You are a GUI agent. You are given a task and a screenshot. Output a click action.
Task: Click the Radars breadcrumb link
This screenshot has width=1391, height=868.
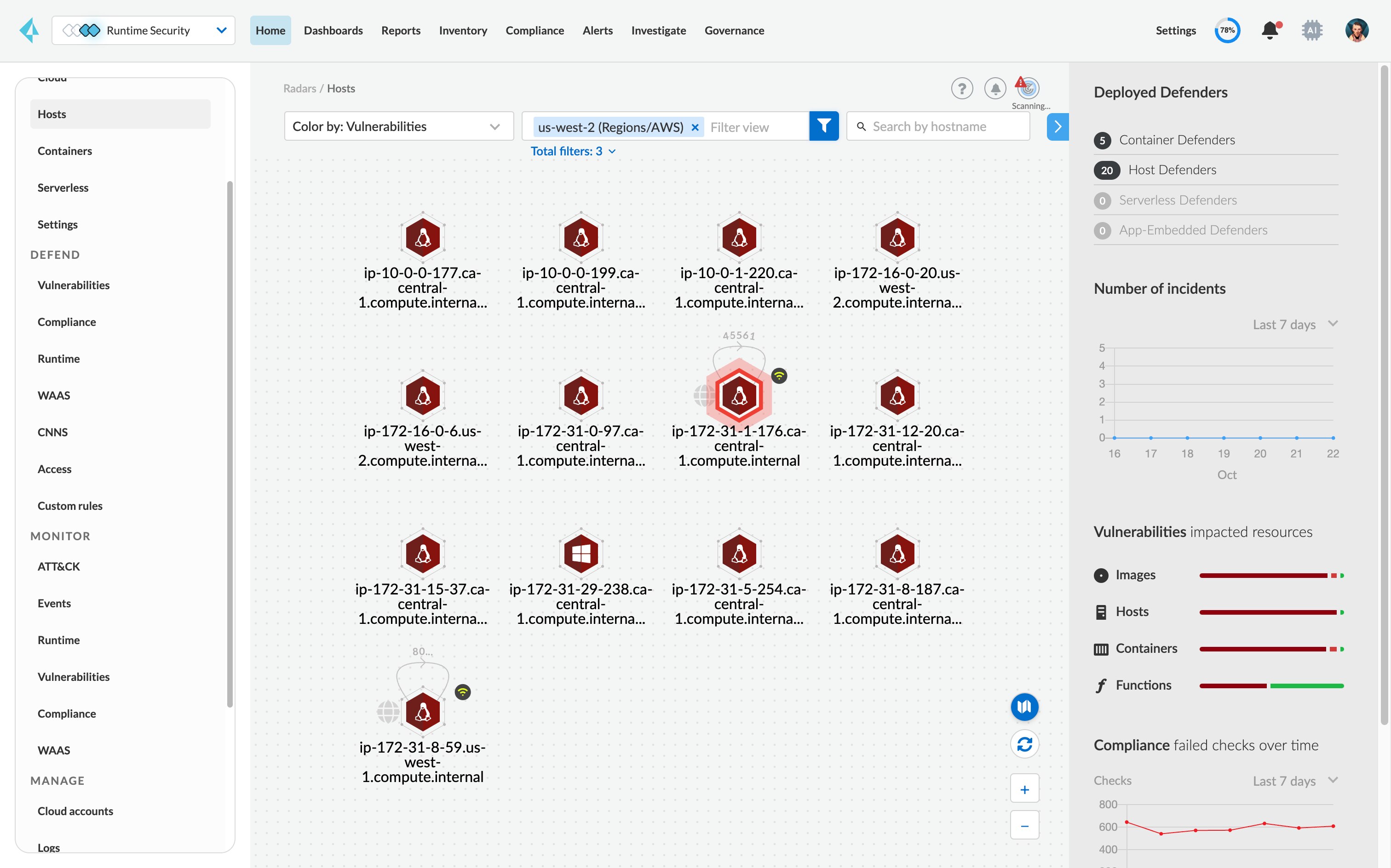299,88
